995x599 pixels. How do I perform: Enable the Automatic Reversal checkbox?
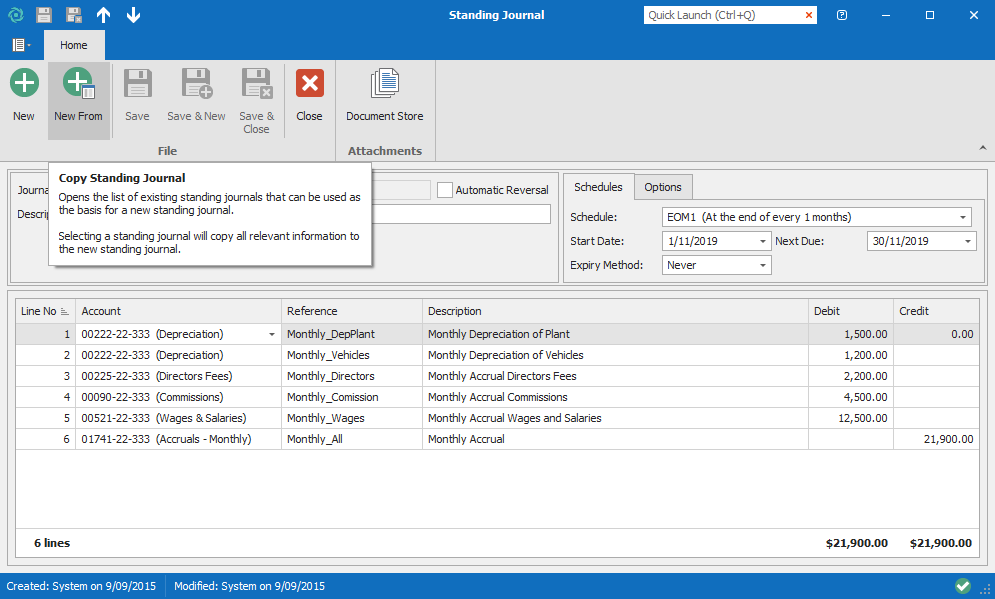pos(446,190)
